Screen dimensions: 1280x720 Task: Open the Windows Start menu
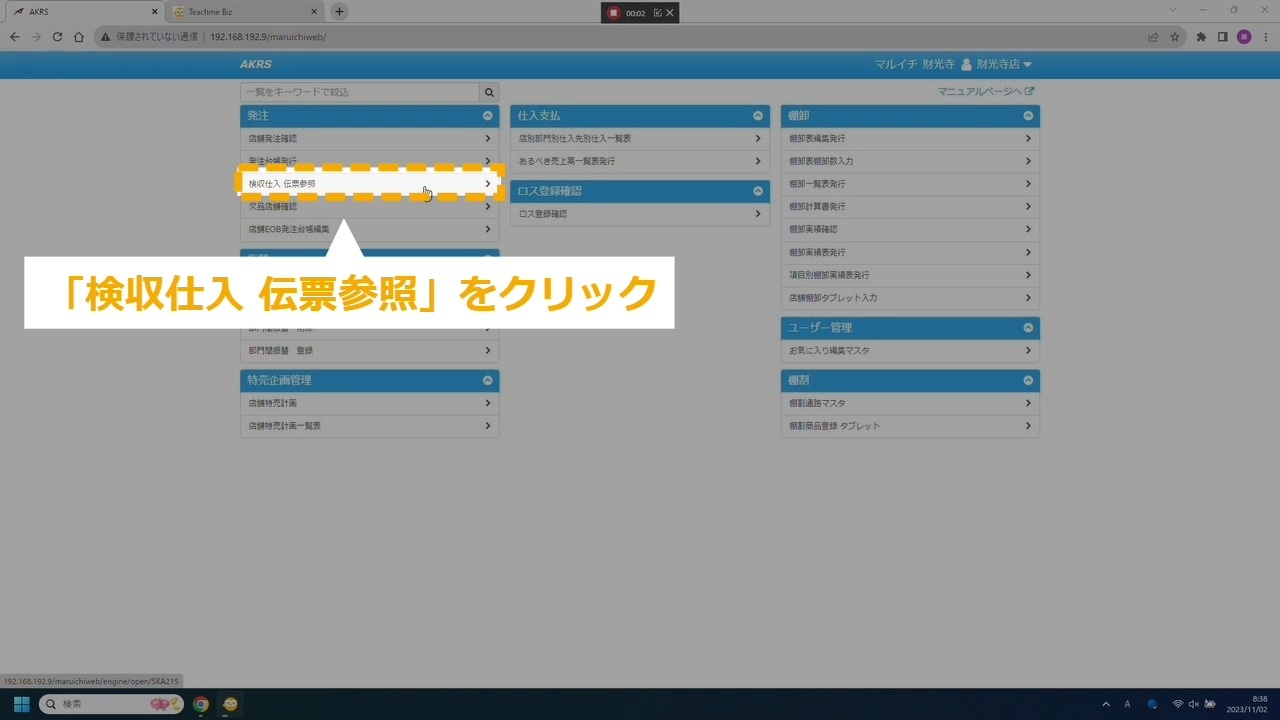(21, 704)
